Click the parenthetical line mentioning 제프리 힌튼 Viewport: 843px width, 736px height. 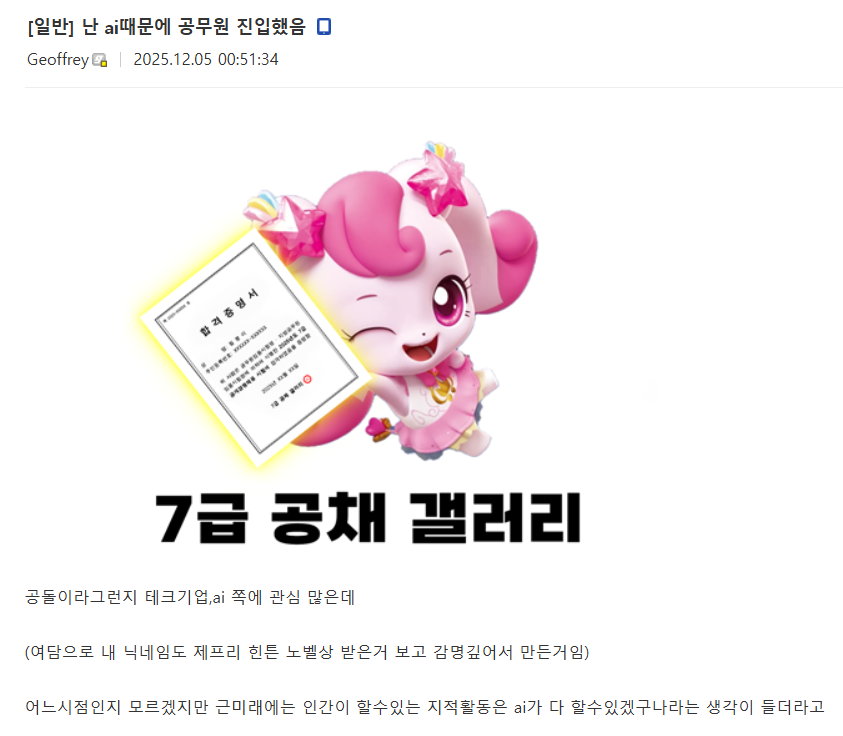(307, 652)
